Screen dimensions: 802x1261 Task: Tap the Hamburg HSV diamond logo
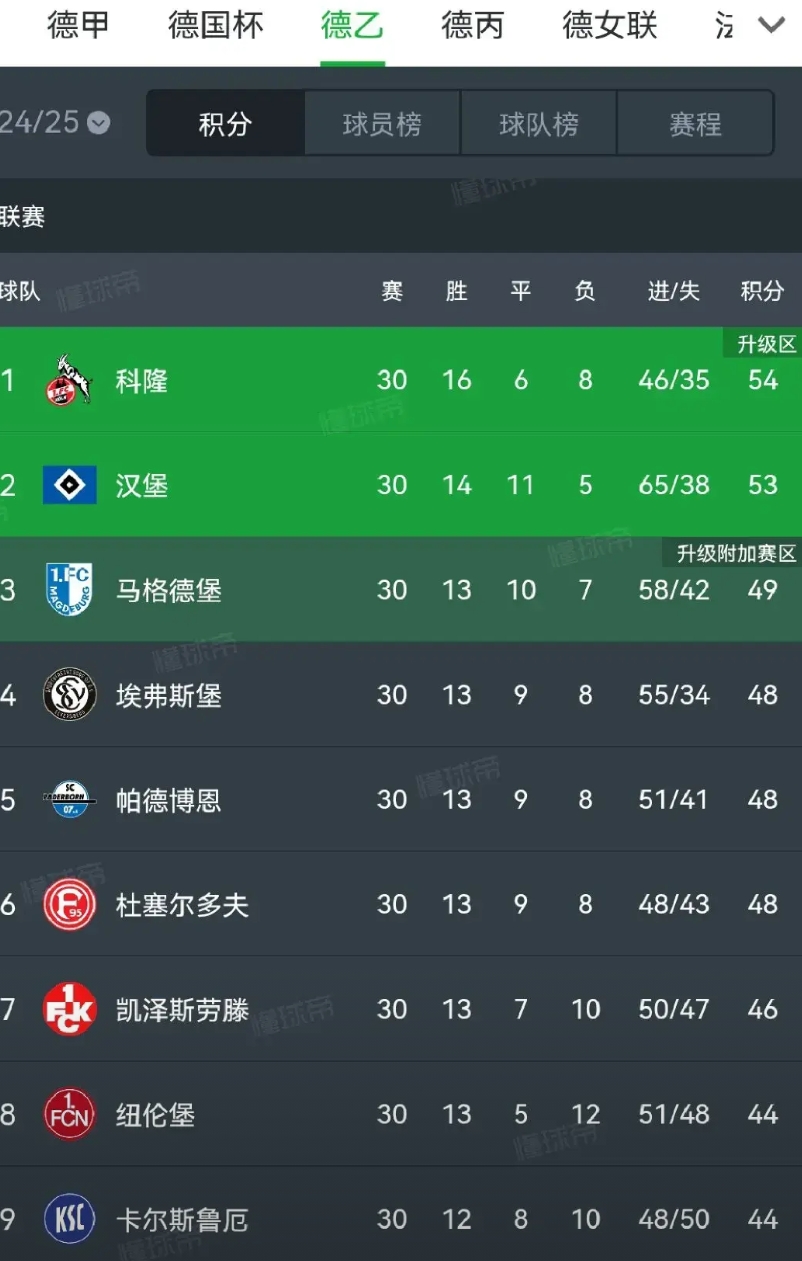coord(70,485)
